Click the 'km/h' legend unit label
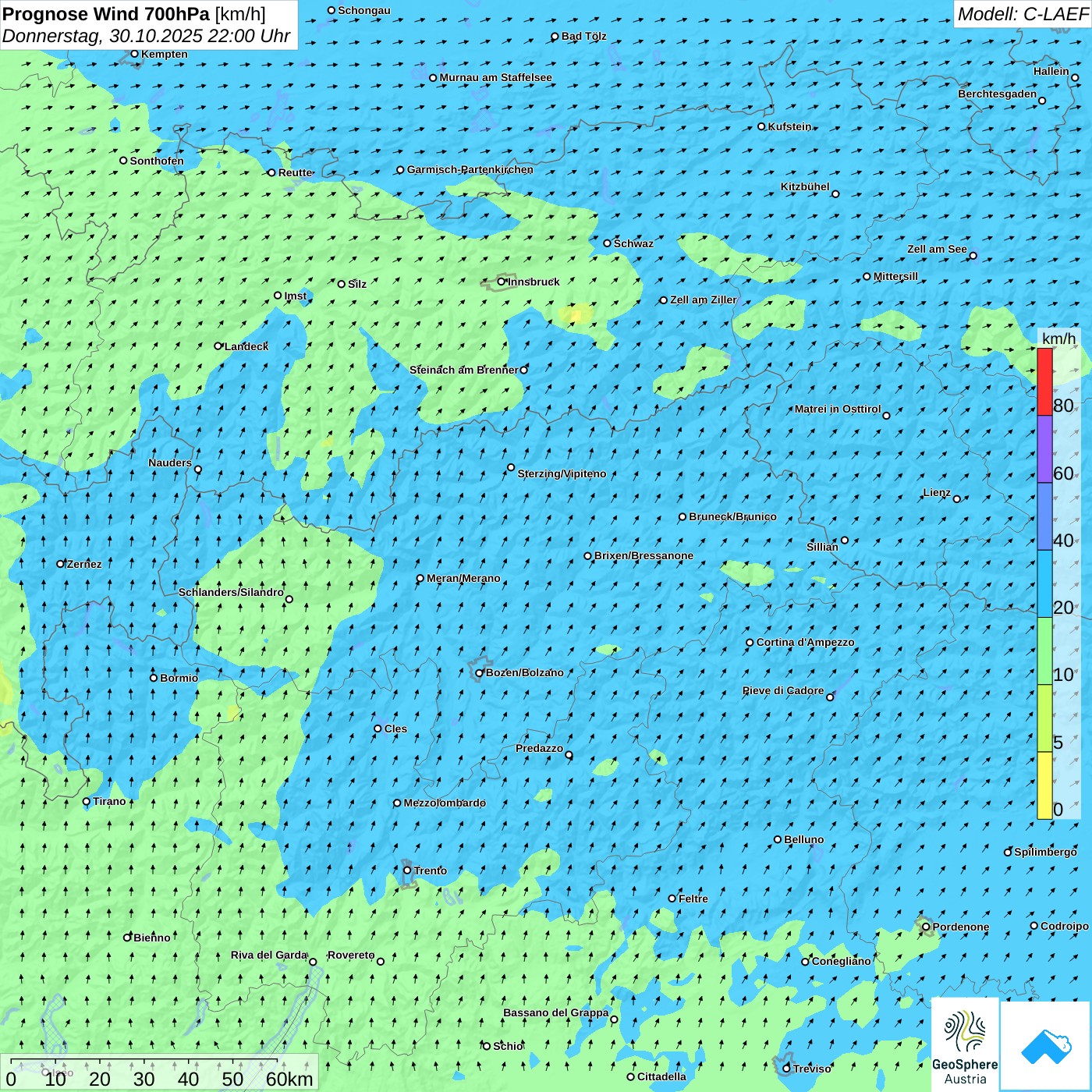 (1058, 339)
